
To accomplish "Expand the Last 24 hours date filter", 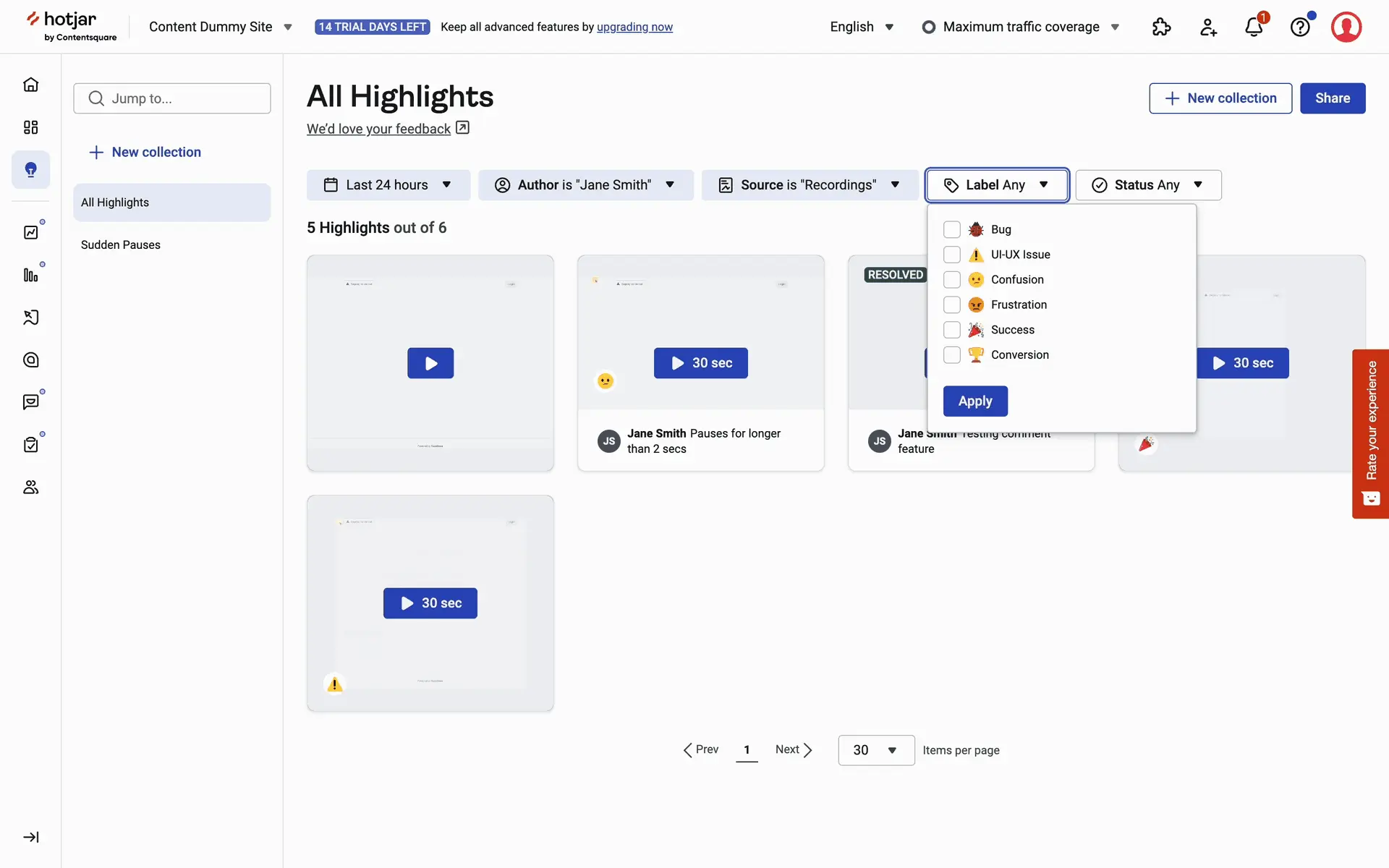I will click(388, 185).
